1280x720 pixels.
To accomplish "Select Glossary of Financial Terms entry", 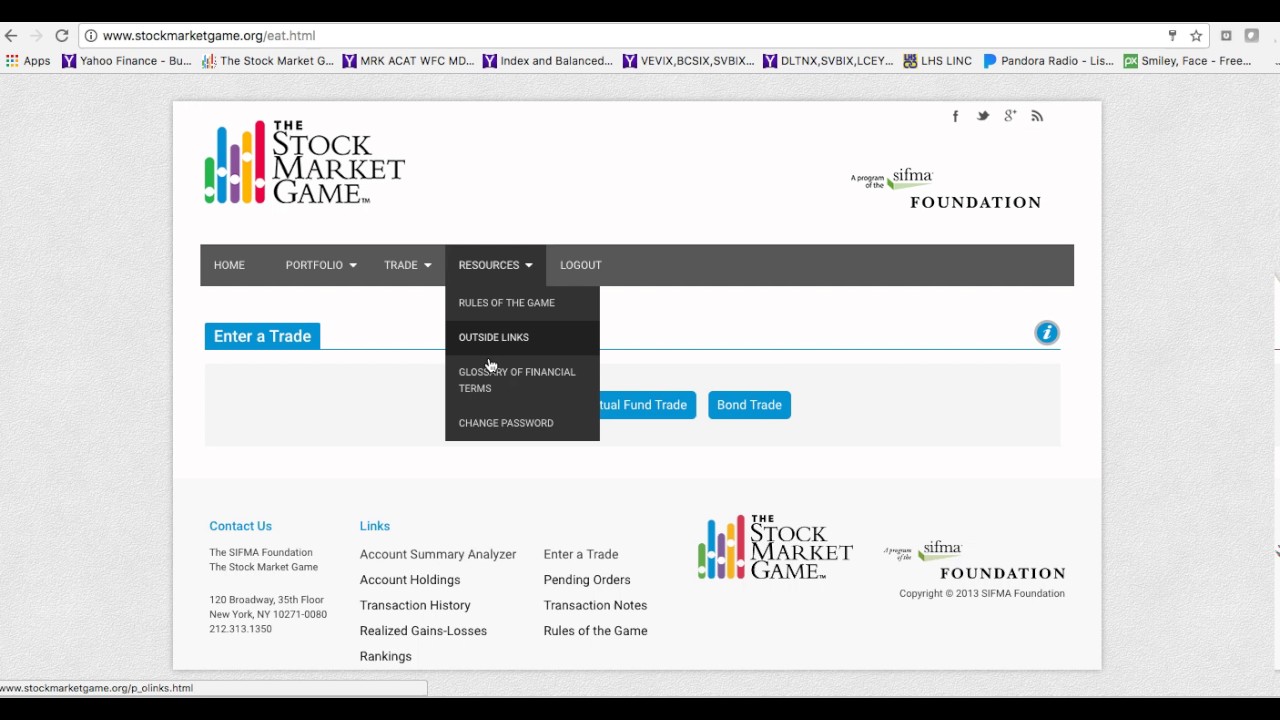I will [522, 380].
